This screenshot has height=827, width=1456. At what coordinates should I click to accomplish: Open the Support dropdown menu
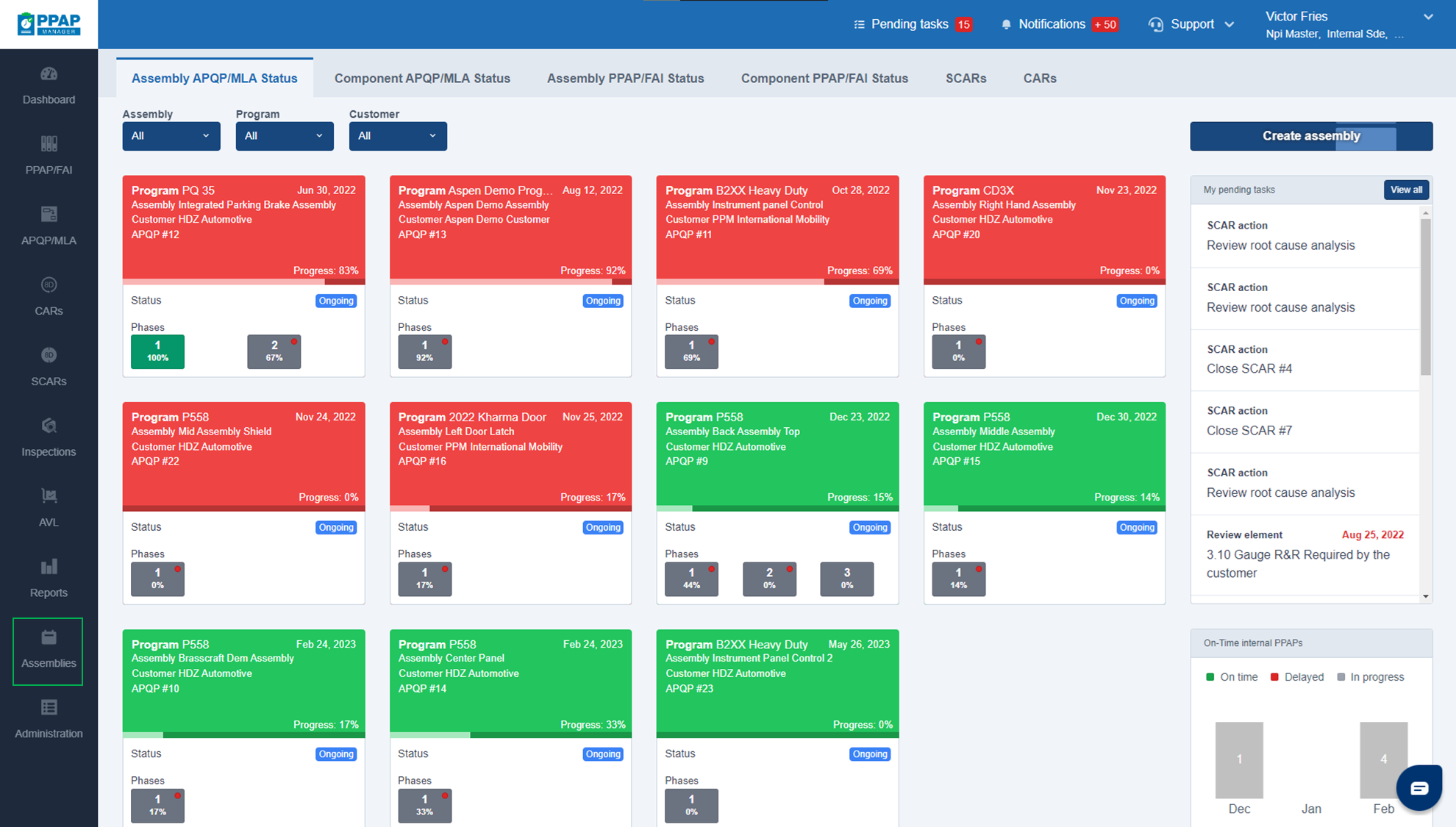1191,24
